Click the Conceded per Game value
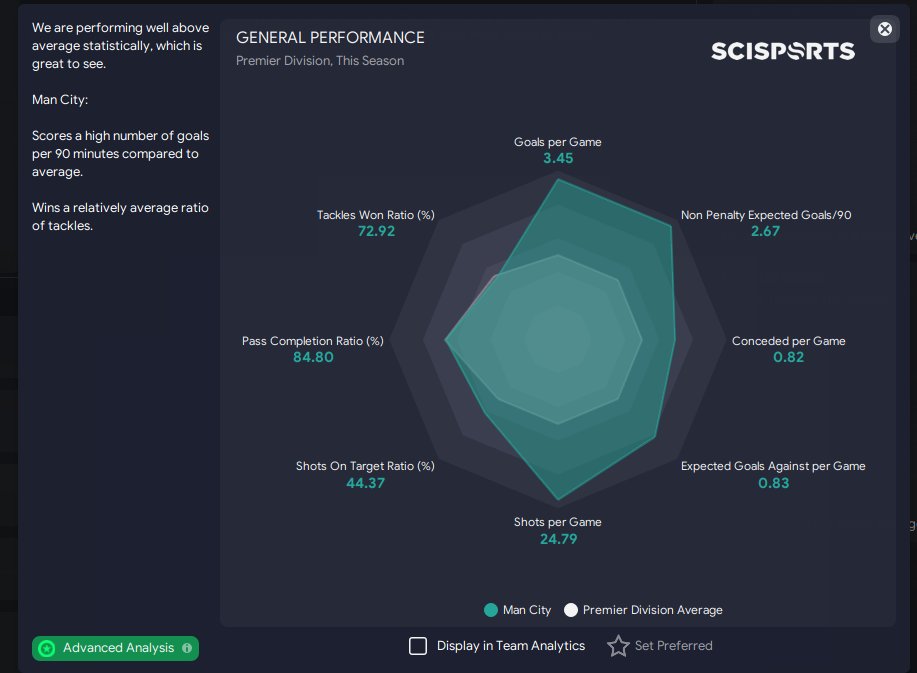 [788, 357]
